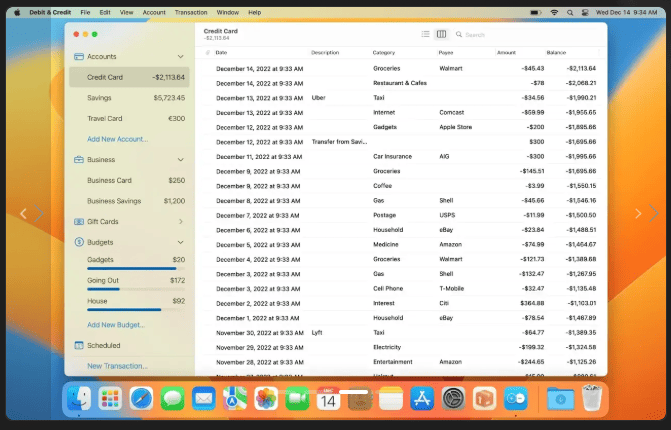Open Maps from the Dock
Viewport: 671px width, 430px height.
(x=235, y=399)
